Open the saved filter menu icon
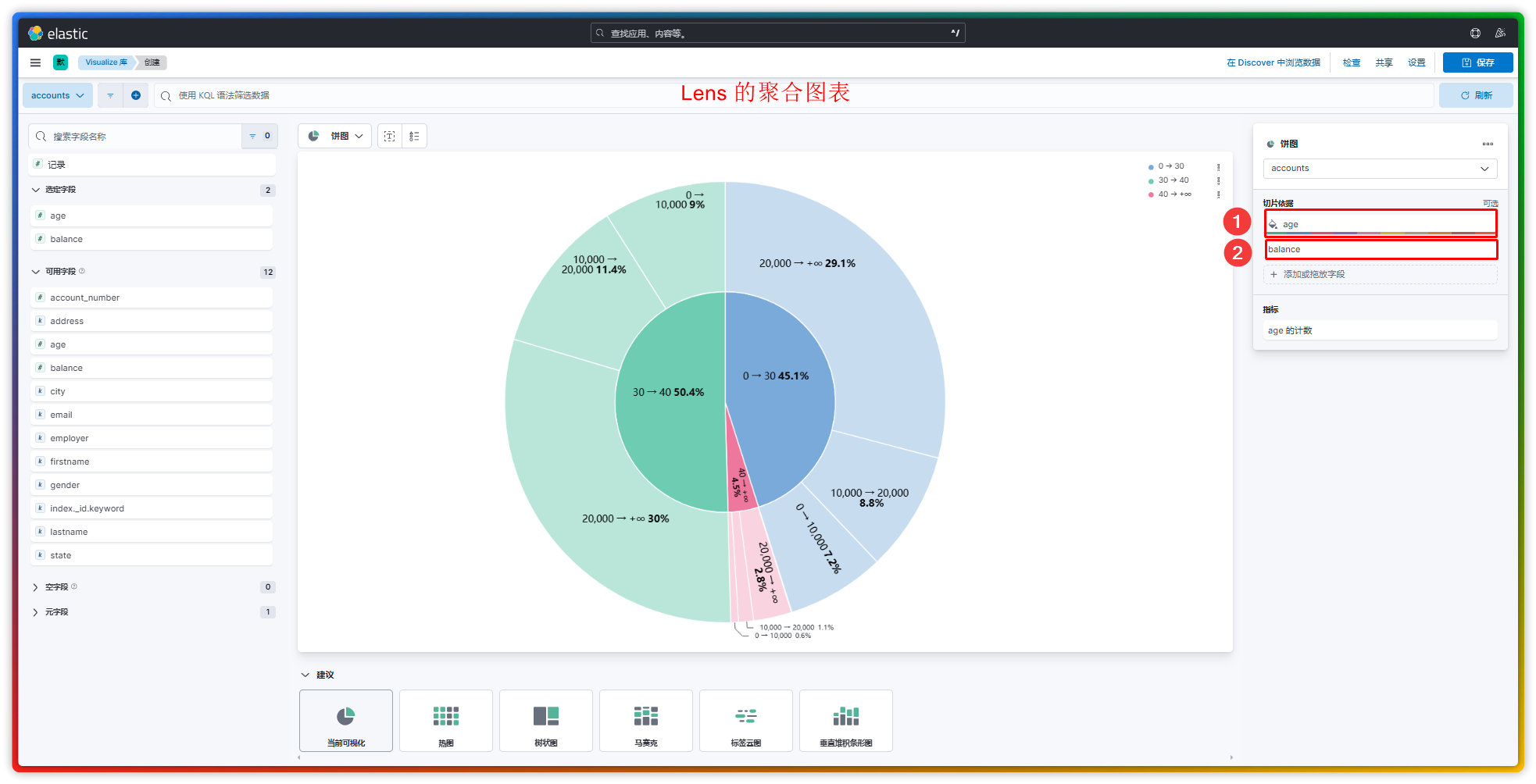The height and width of the screenshot is (784, 1536). click(x=110, y=95)
